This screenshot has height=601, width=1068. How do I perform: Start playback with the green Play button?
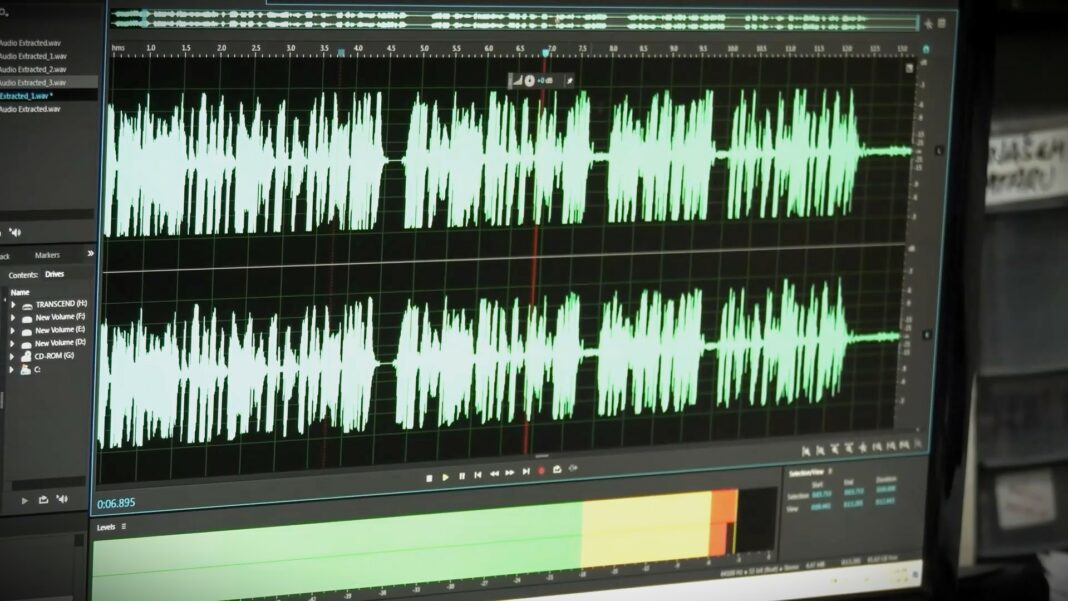[x=445, y=477]
